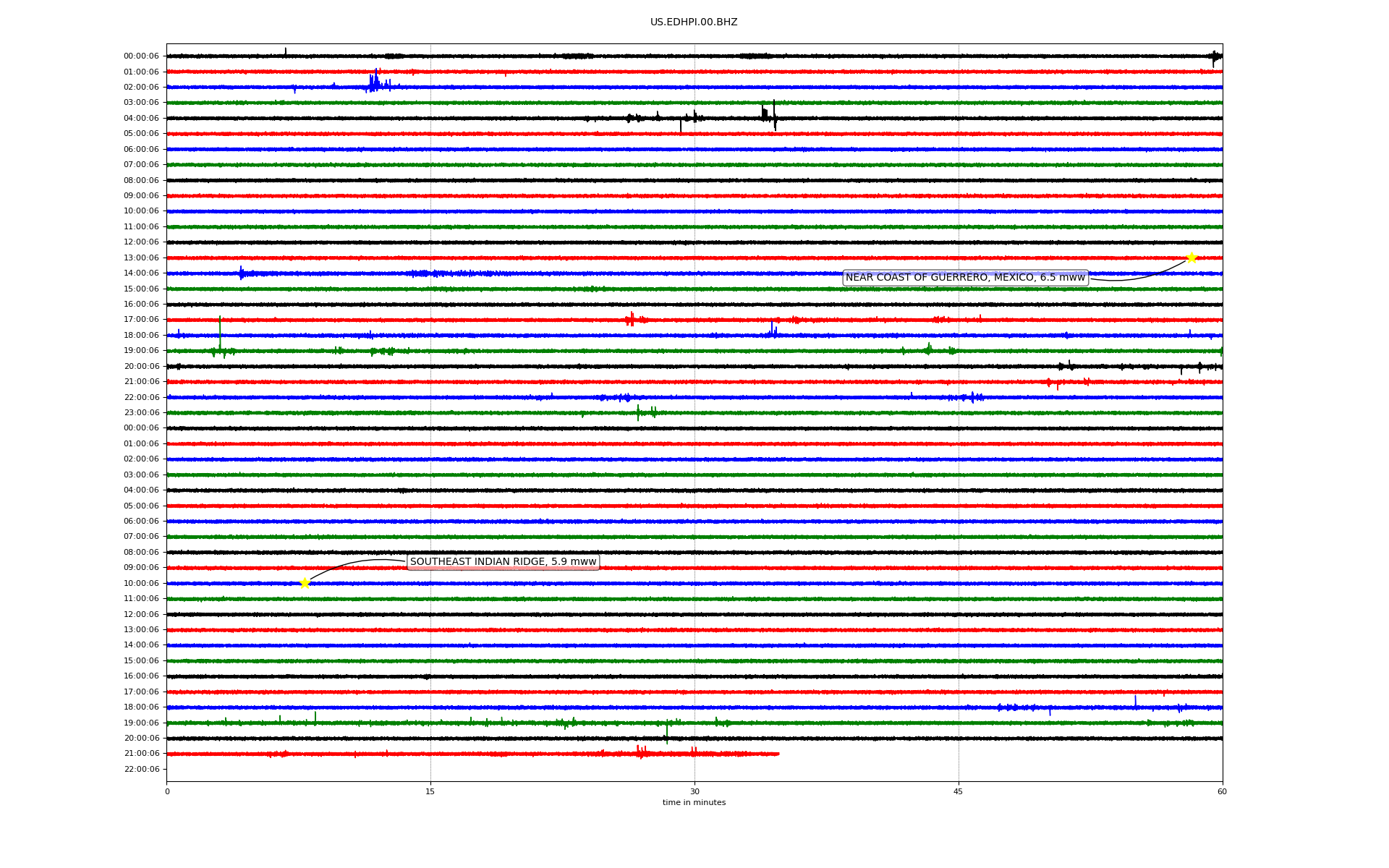The height and width of the screenshot is (868, 1389).
Task: Click the Southeast Indian Ridge 5.9 mww label
Action: (x=503, y=562)
